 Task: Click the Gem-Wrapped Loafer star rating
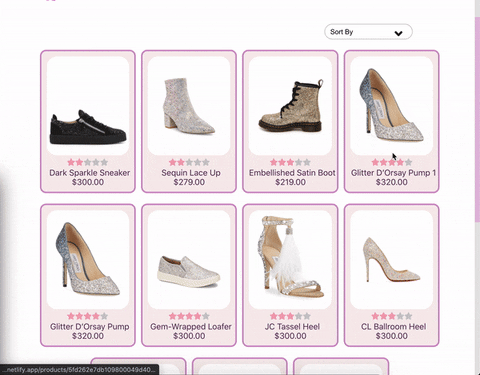click(x=189, y=316)
